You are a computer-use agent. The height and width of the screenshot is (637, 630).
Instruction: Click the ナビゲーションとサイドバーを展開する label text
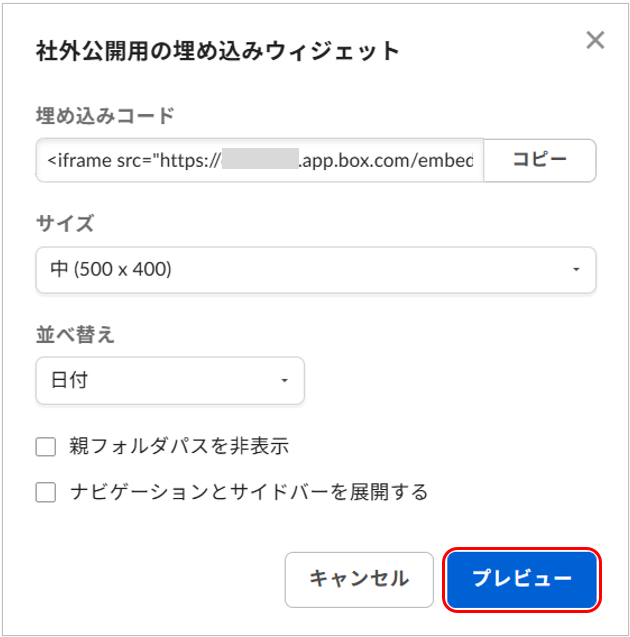(x=249, y=492)
